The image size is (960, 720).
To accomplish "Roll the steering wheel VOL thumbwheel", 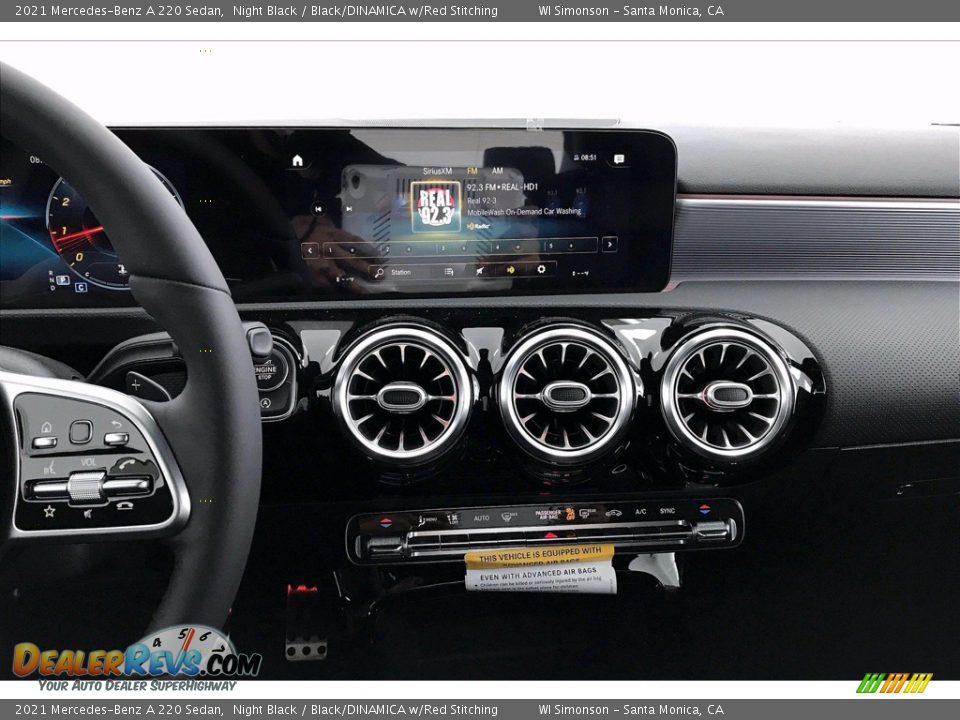I will (x=87, y=487).
